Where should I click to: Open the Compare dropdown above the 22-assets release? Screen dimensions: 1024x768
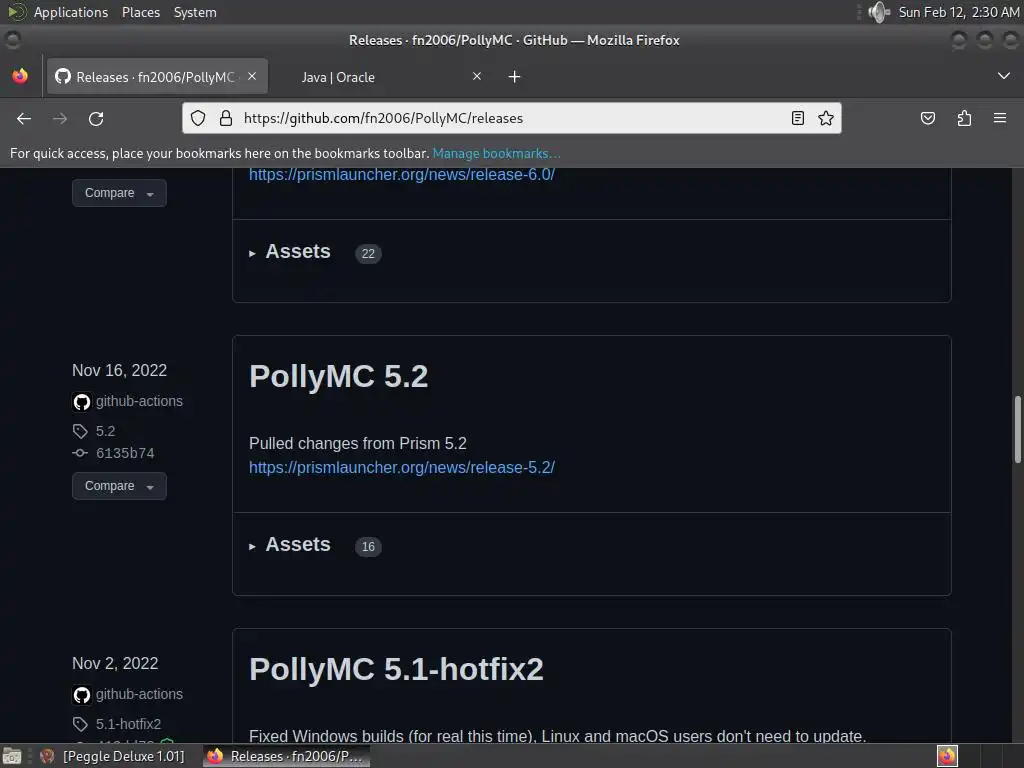point(119,193)
